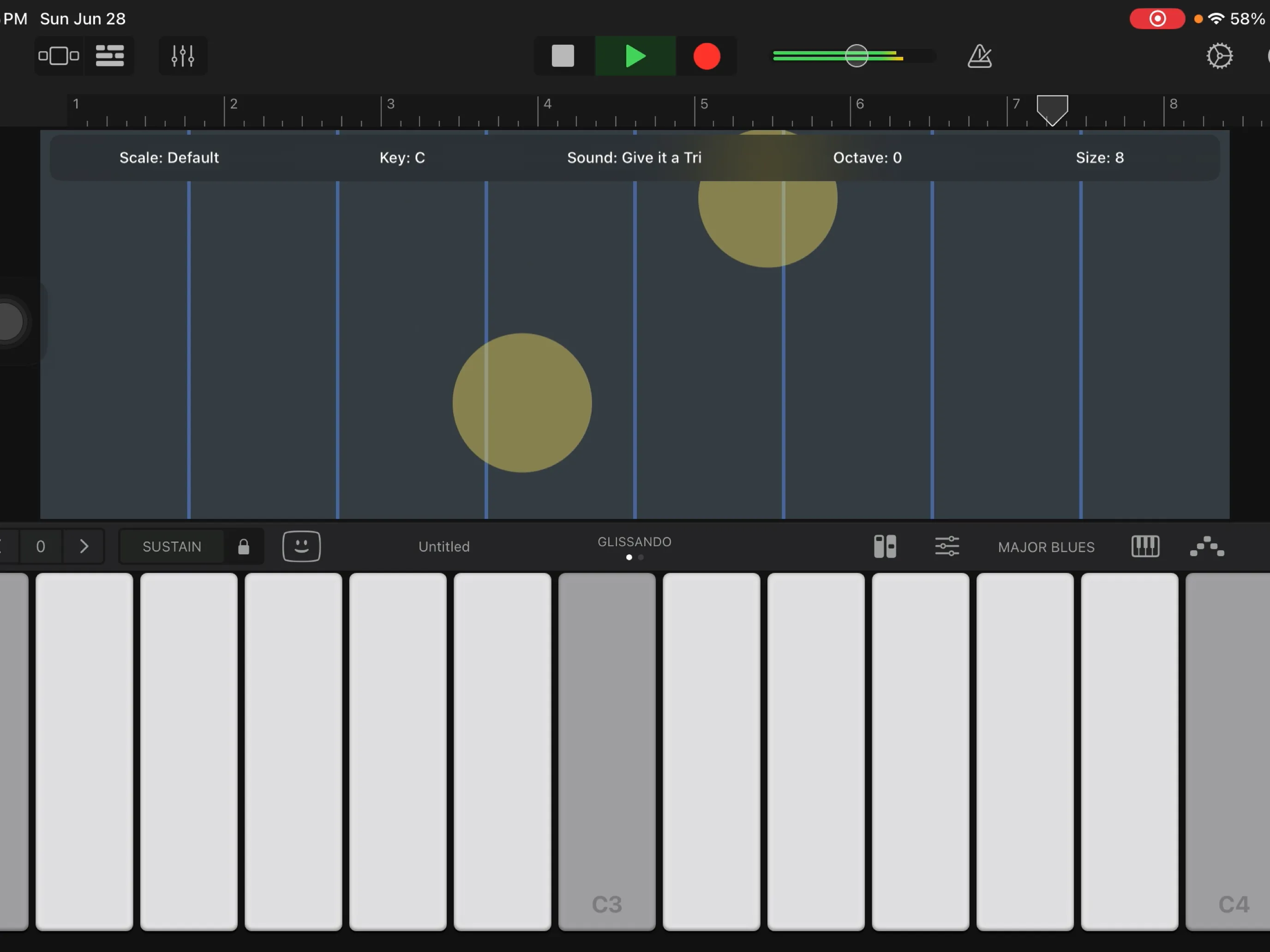Toggle the SUSTAIN button
The height and width of the screenshot is (952, 1270).
172,547
